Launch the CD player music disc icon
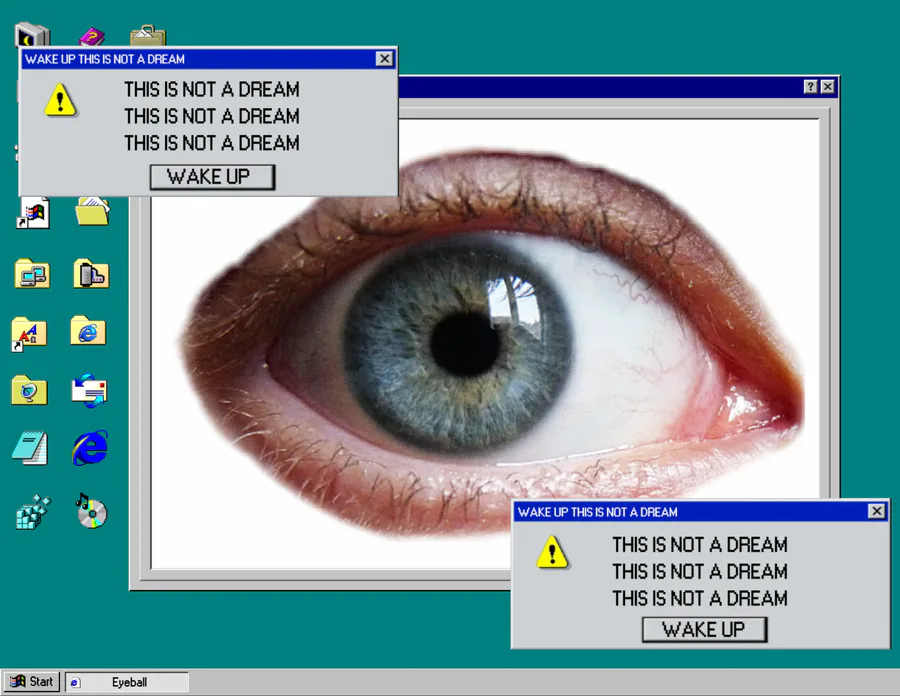The height and width of the screenshot is (696, 900). click(91, 510)
